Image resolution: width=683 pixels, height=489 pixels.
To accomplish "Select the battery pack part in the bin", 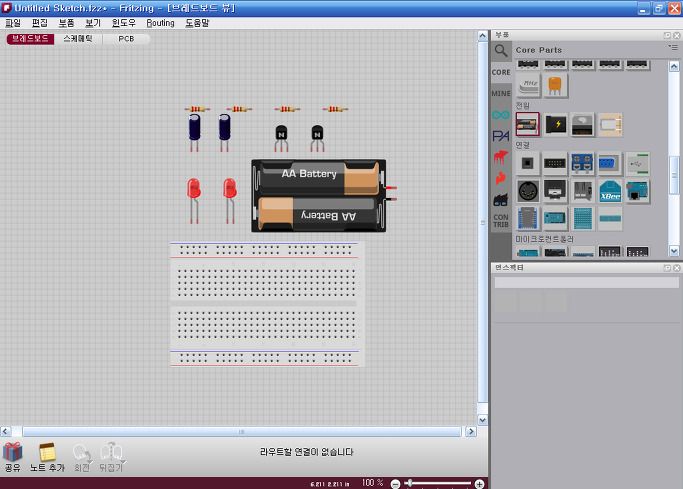I will click(528, 125).
